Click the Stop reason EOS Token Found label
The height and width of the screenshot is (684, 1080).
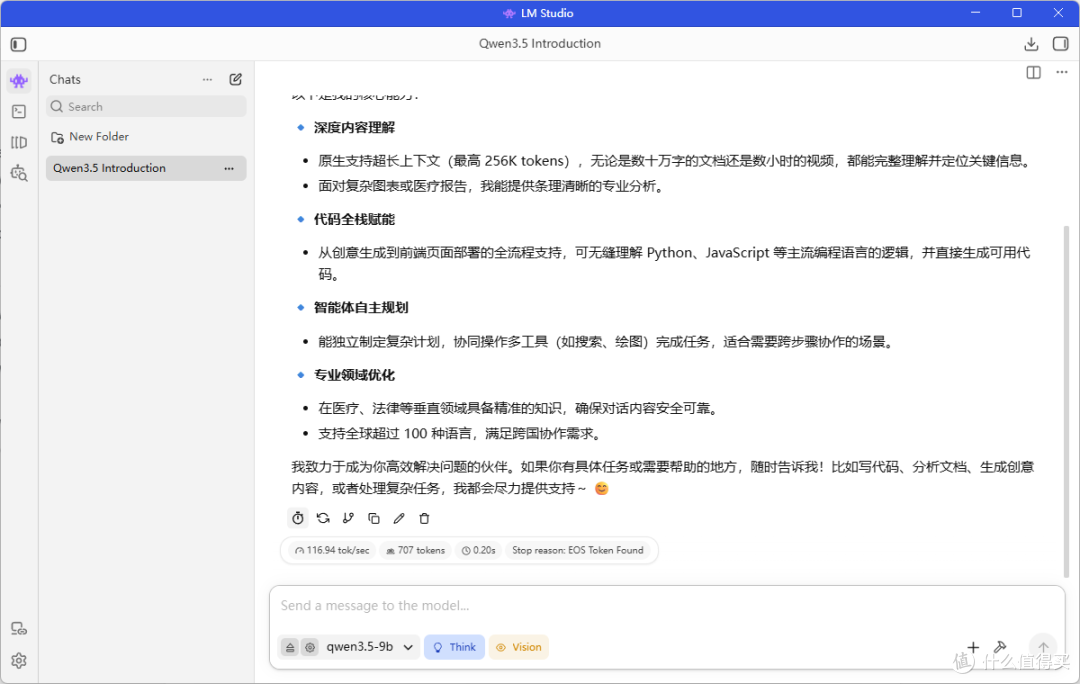[x=577, y=550]
